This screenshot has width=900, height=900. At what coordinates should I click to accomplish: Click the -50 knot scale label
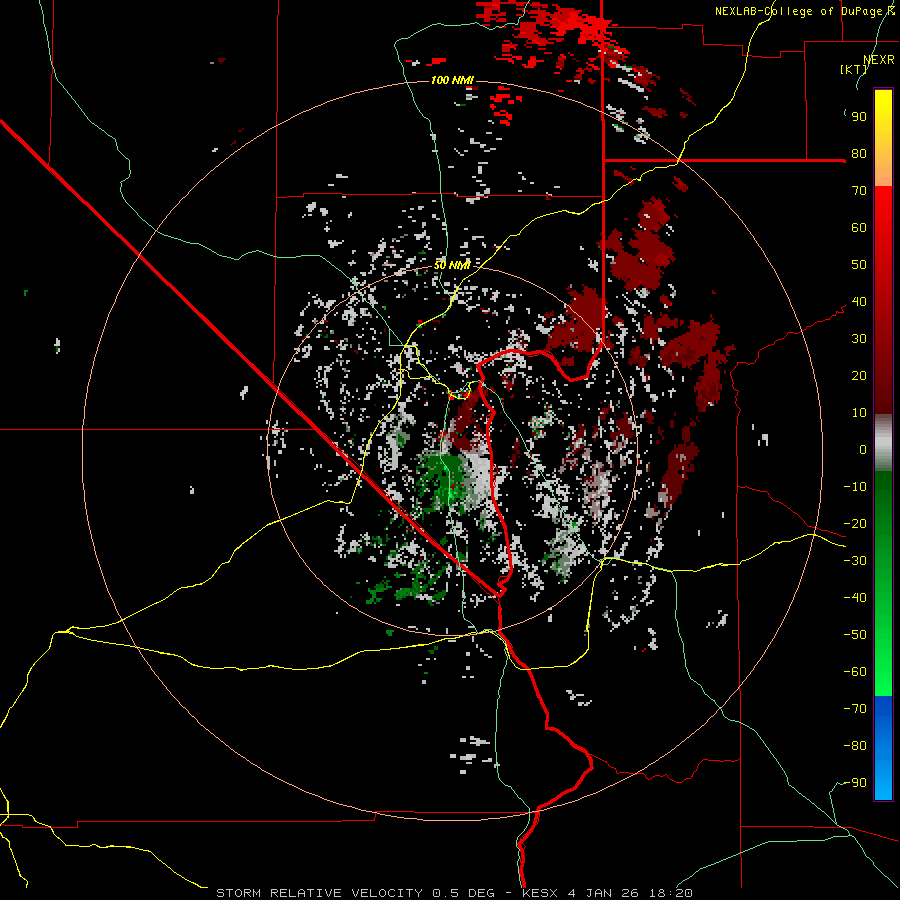point(855,635)
